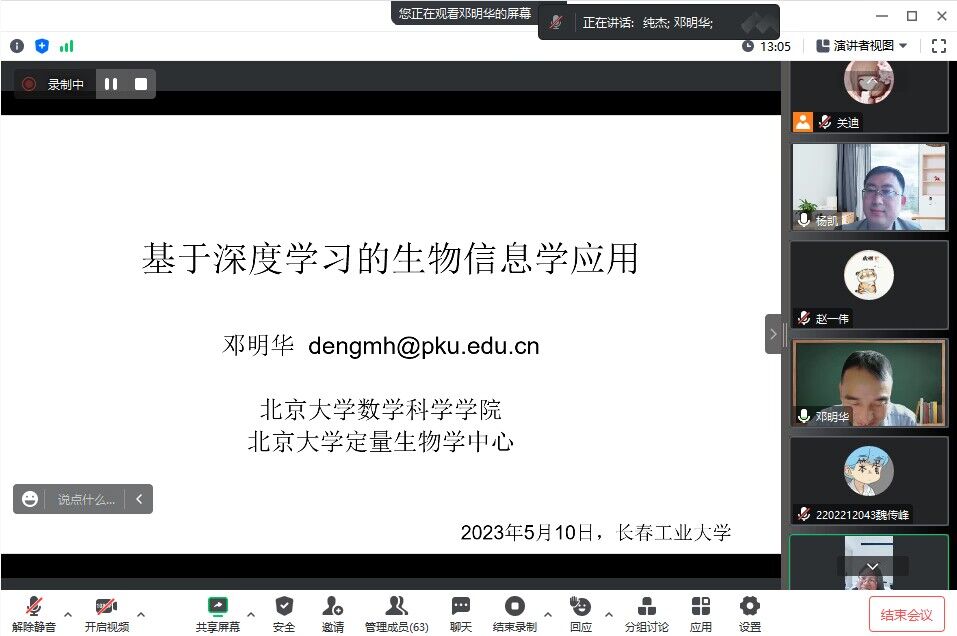Stop the recording with square button
957x636 pixels.
click(x=141, y=84)
